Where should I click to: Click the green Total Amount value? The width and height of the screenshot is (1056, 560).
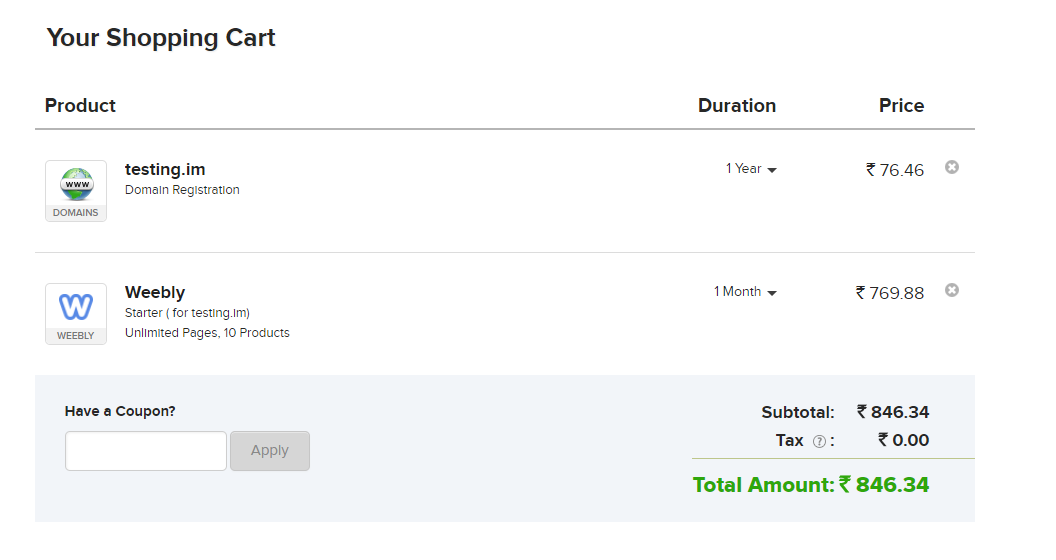coord(884,485)
